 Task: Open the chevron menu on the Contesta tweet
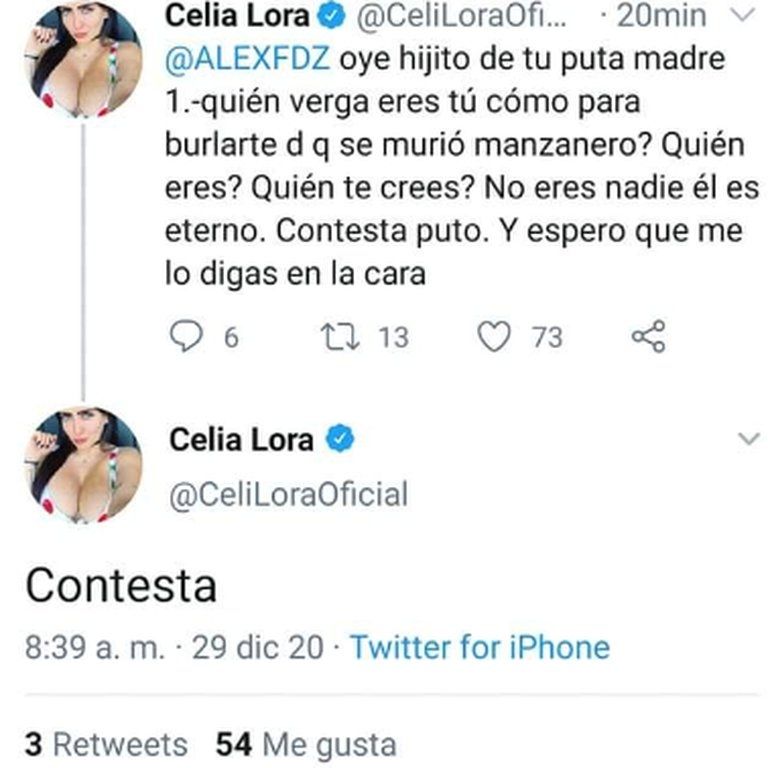[747, 440]
